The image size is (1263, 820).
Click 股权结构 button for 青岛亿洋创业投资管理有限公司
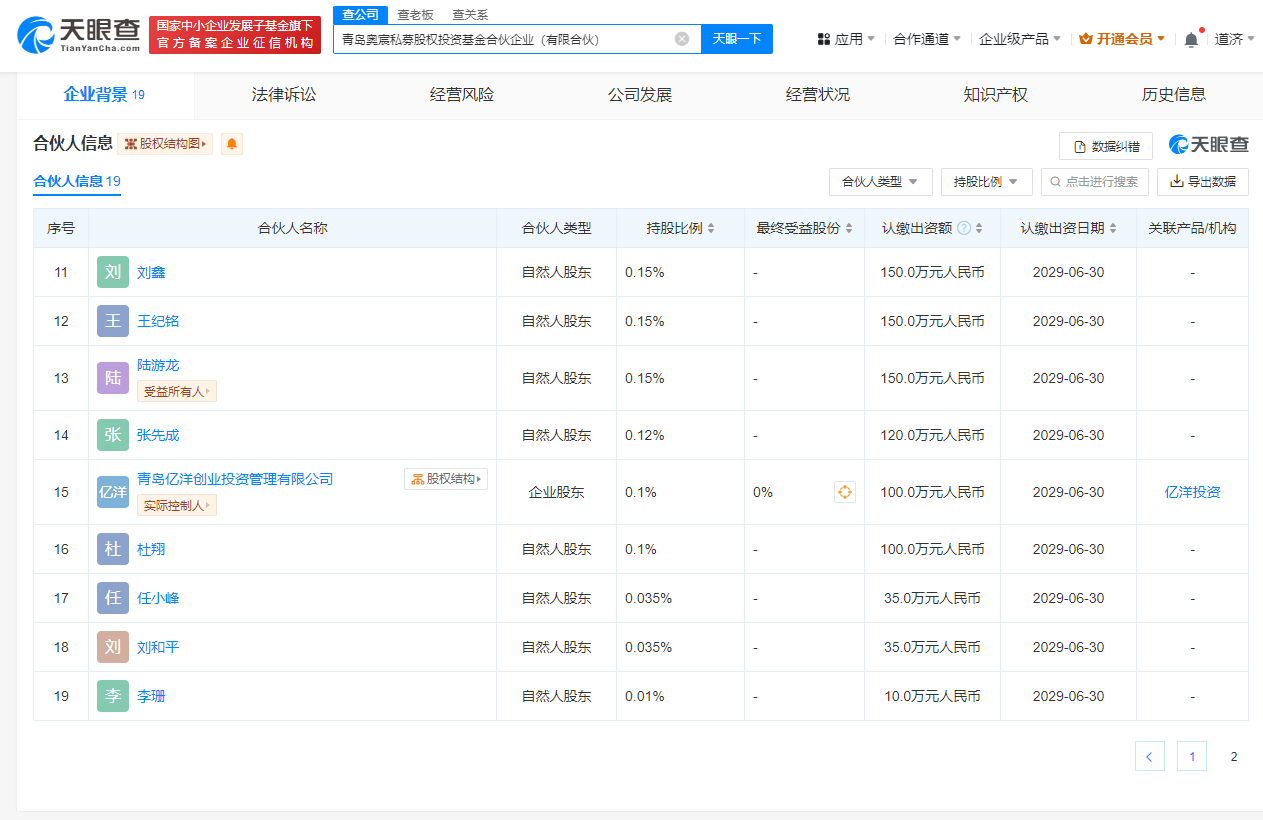tap(444, 479)
